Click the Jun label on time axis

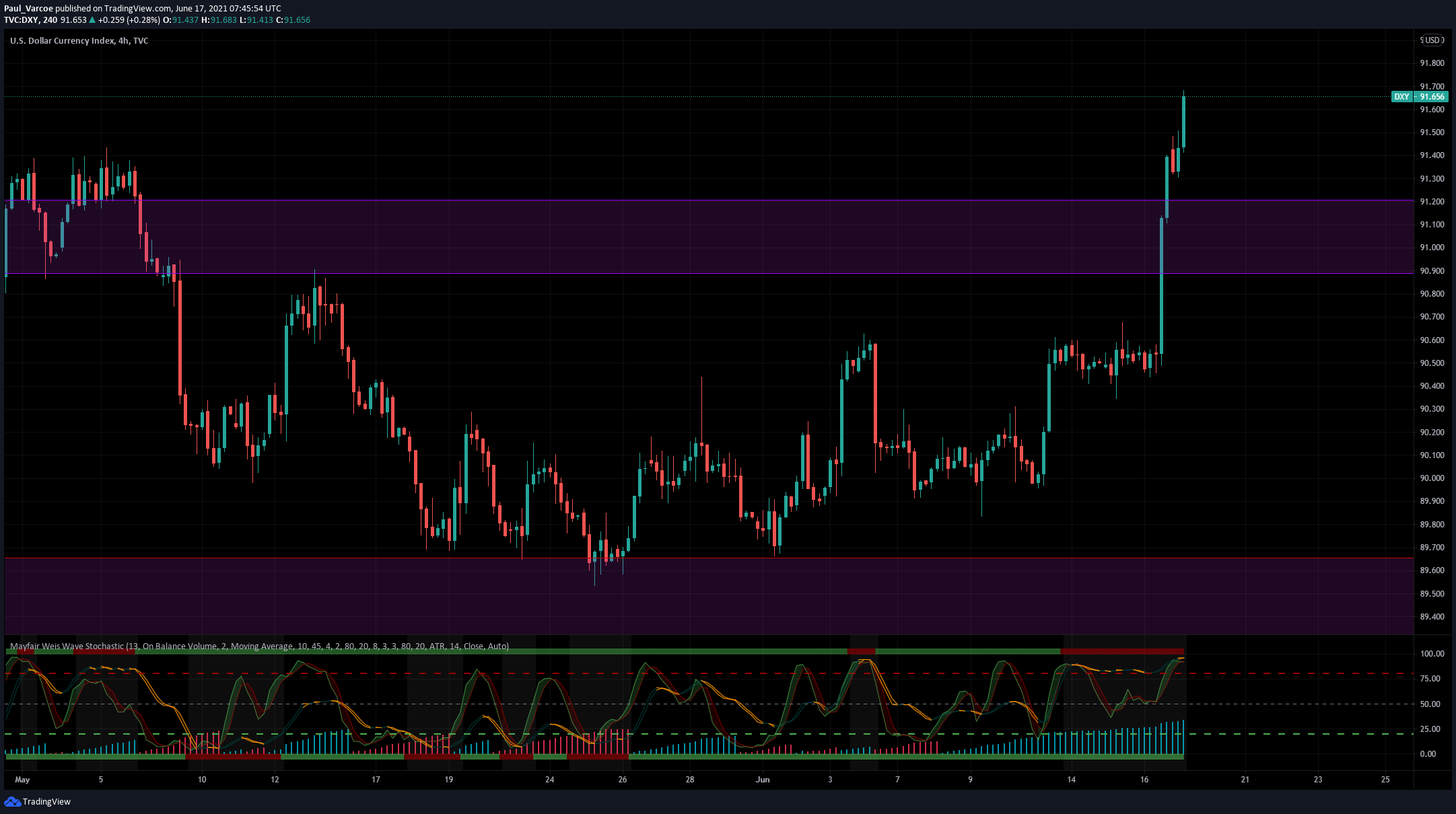pos(763,780)
